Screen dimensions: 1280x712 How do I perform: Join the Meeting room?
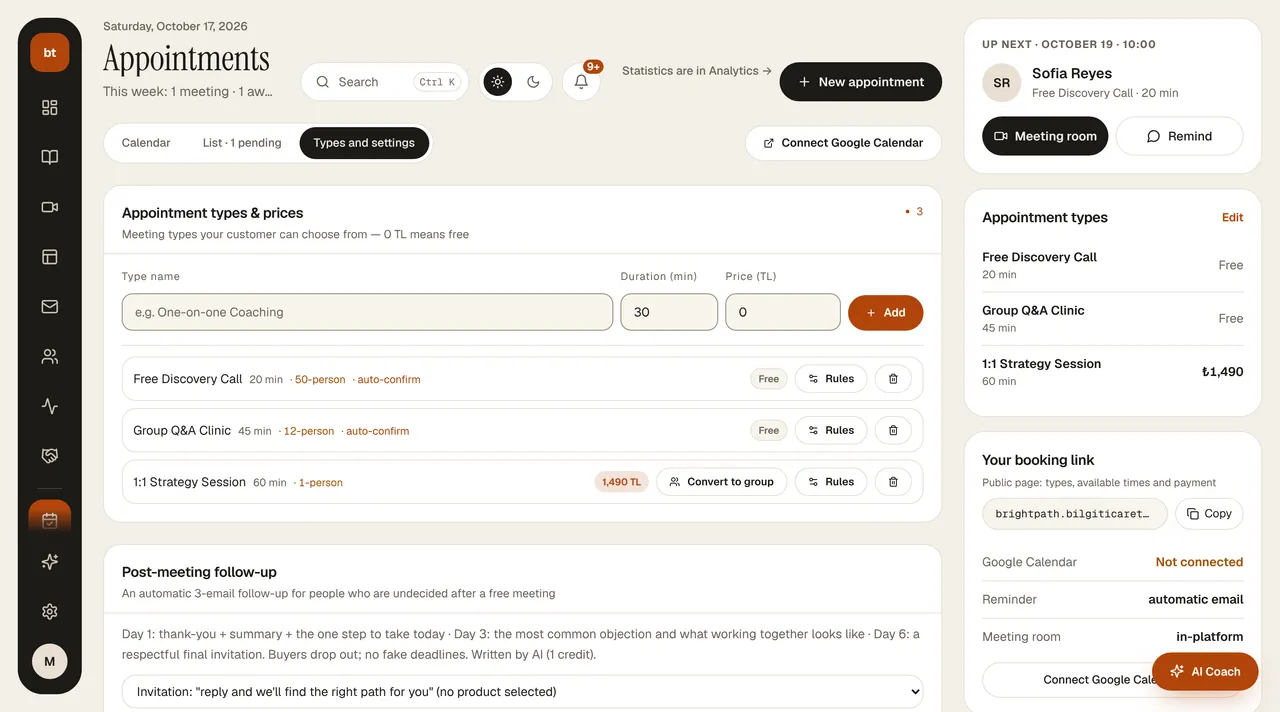click(1045, 136)
